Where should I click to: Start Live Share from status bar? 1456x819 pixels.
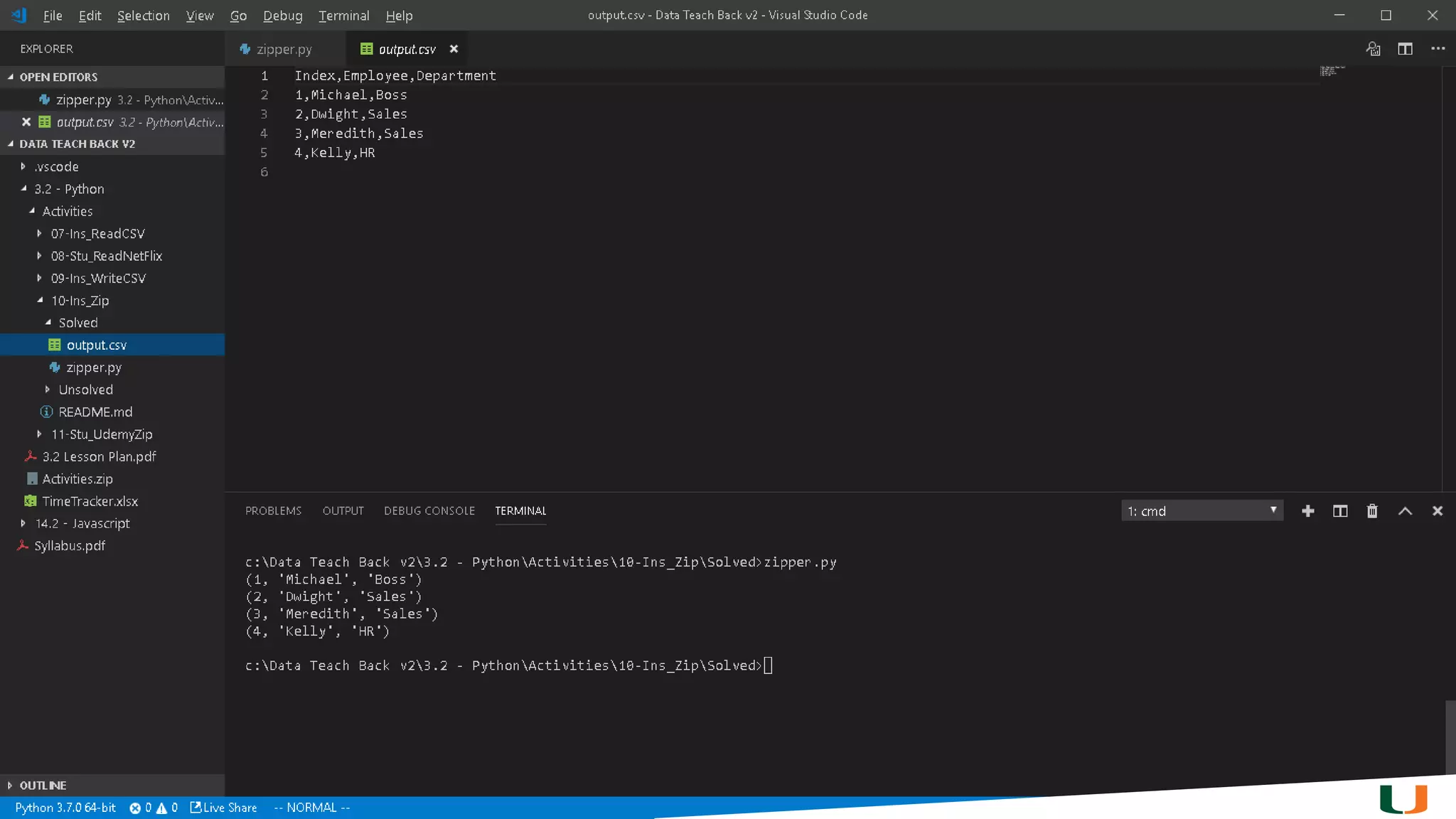pos(223,808)
